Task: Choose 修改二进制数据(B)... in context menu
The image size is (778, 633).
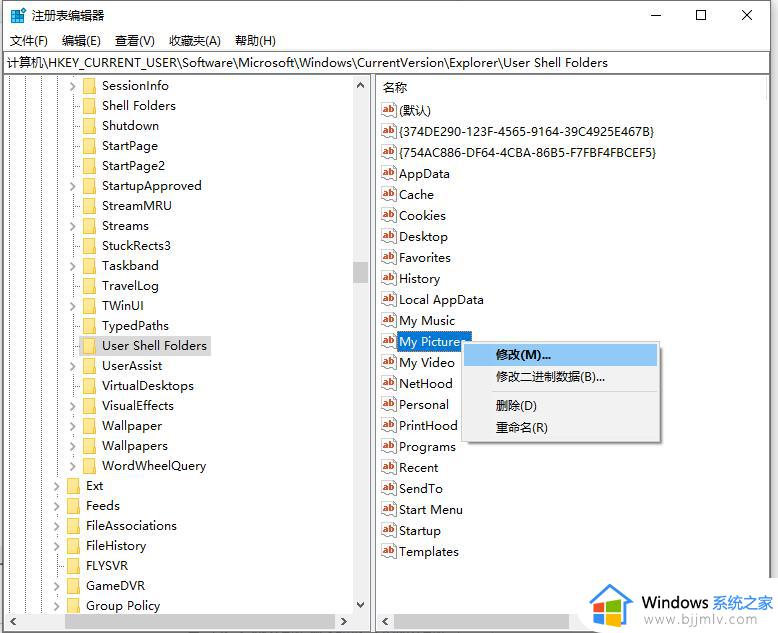Action: coord(560,377)
